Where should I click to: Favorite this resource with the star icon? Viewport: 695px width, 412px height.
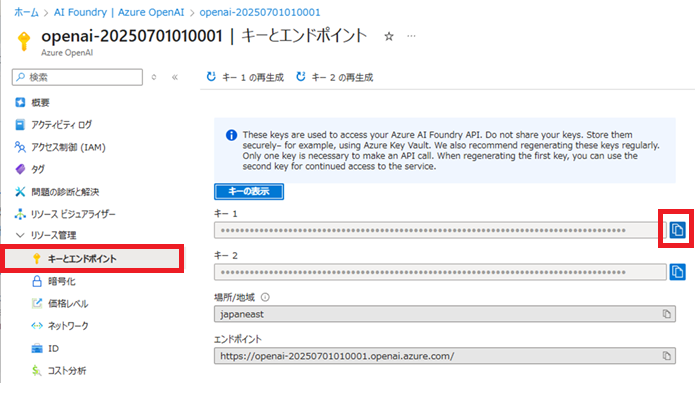[x=389, y=36]
